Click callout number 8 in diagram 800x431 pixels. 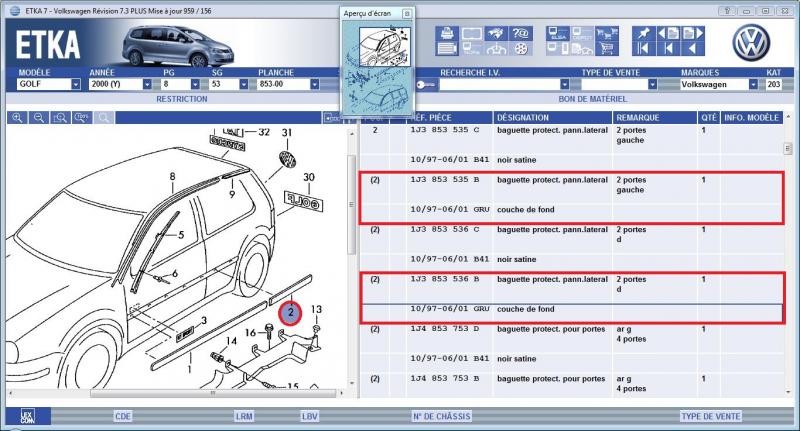click(172, 176)
